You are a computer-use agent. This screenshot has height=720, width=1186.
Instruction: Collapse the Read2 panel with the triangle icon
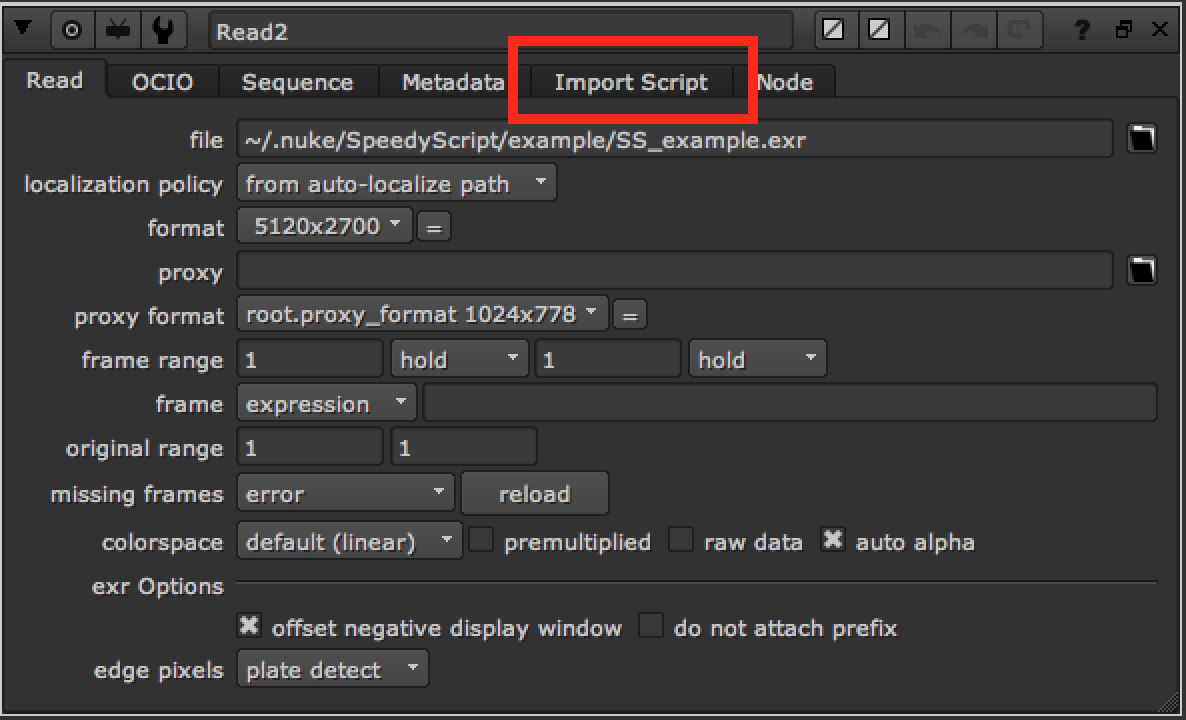click(23, 29)
